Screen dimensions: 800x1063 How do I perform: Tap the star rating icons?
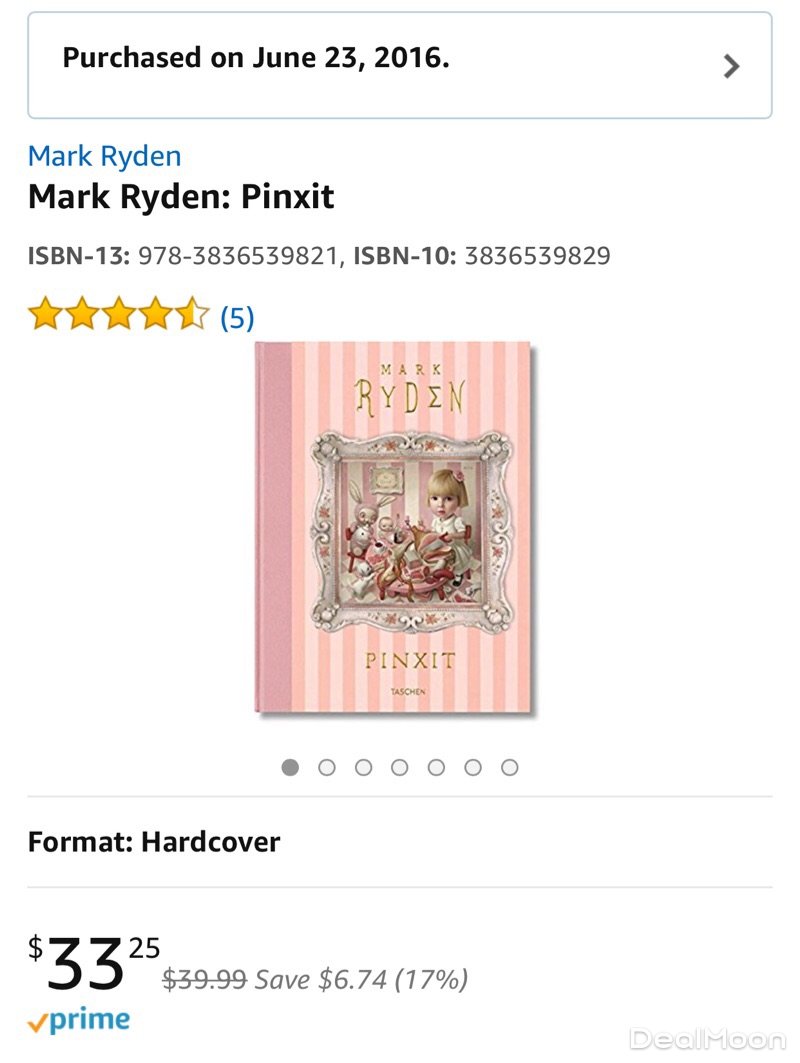tap(118, 317)
